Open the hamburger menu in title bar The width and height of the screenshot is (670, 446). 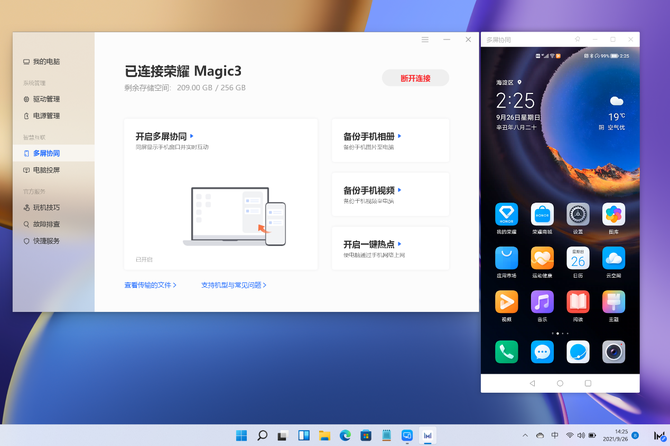(425, 40)
